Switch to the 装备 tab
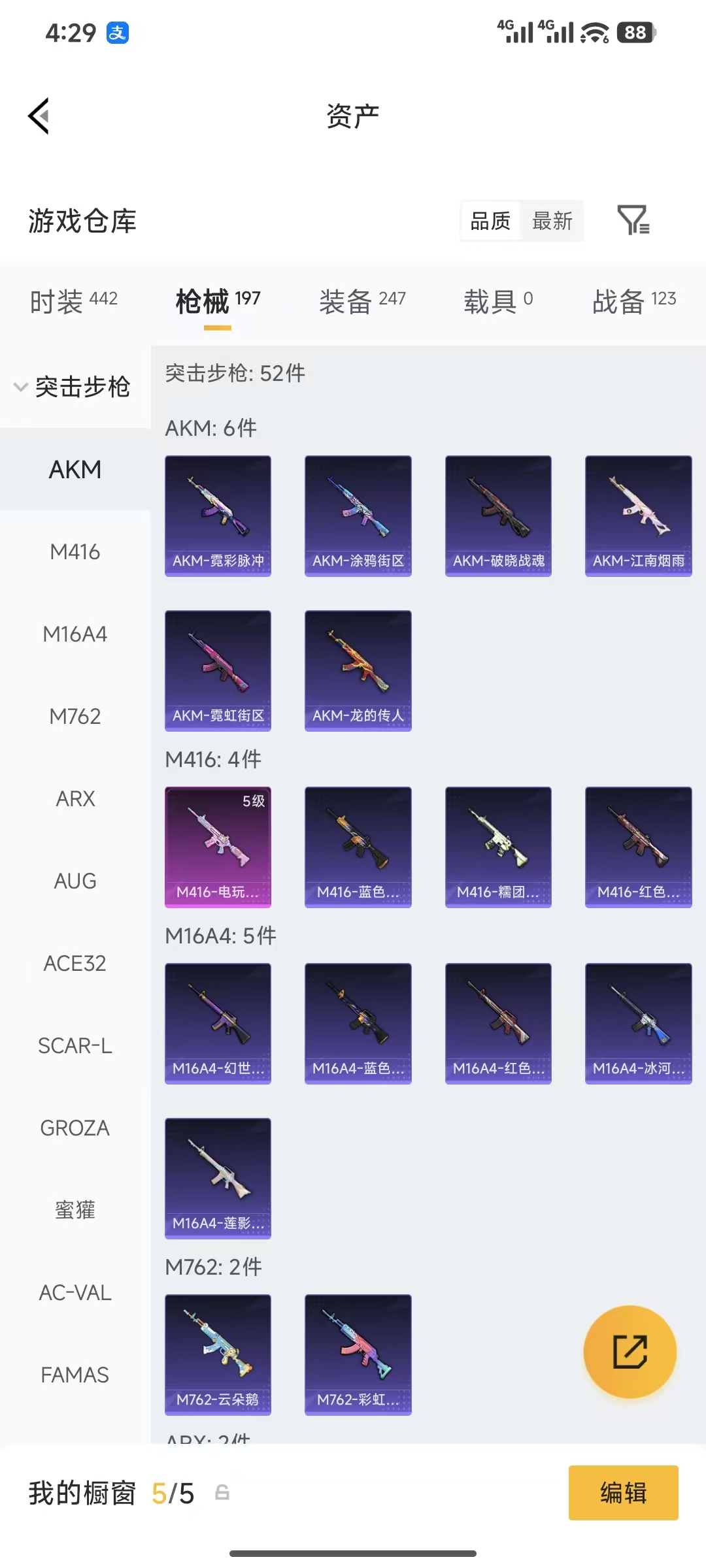 [362, 301]
